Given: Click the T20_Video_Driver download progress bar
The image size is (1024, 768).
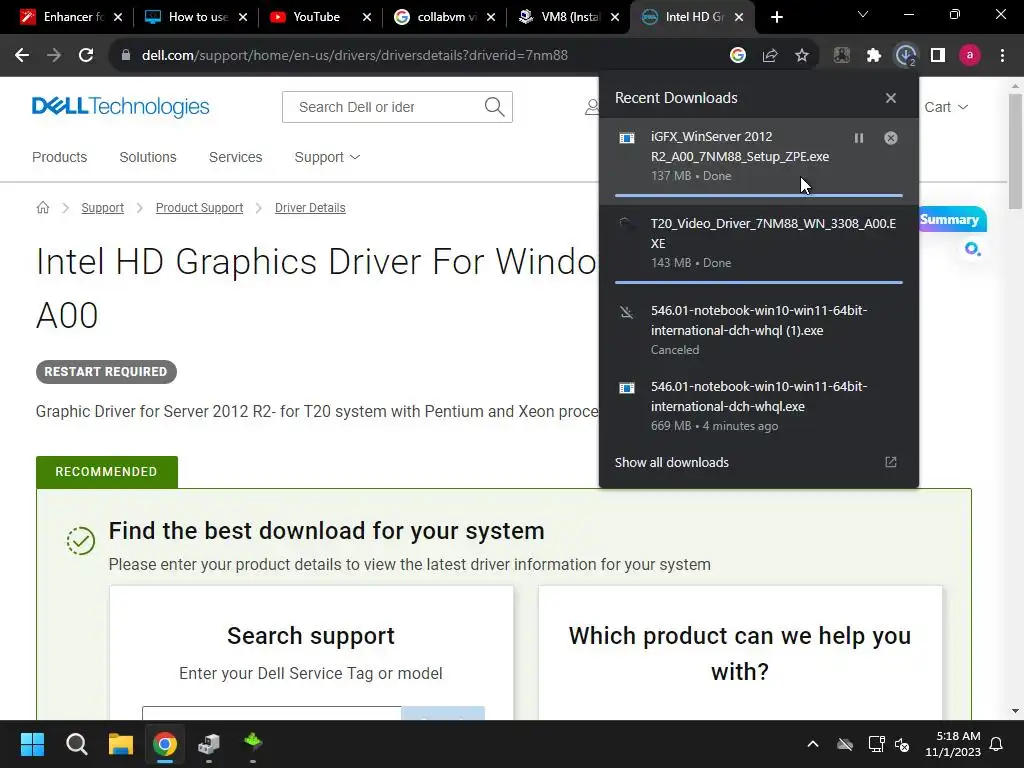Looking at the screenshot, I should [x=758, y=283].
